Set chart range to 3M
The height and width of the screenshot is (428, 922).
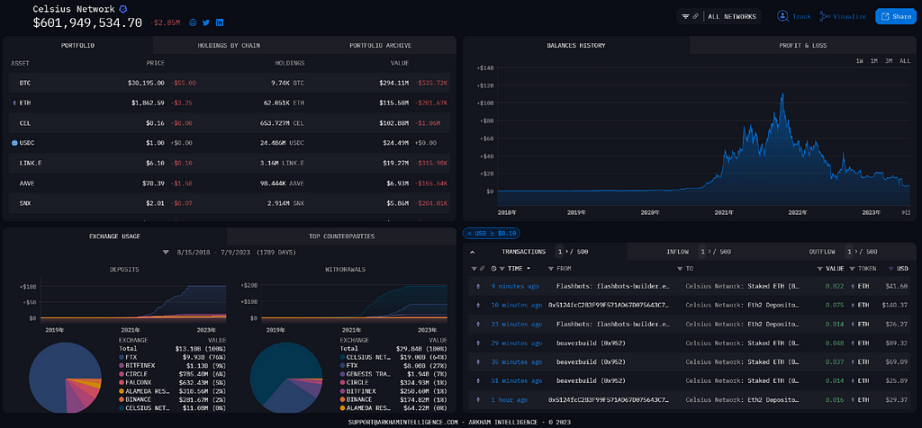(x=888, y=61)
